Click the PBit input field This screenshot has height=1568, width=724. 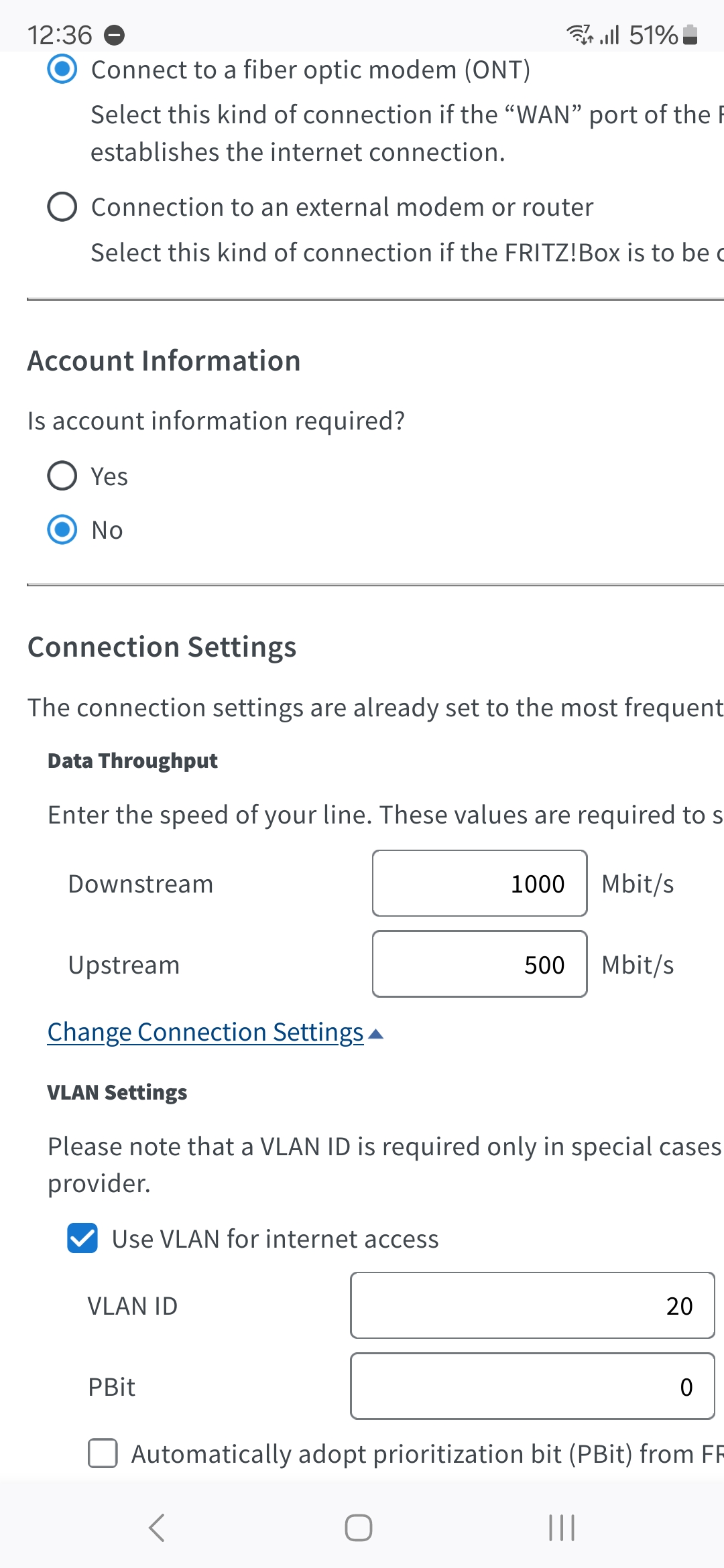click(532, 1386)
